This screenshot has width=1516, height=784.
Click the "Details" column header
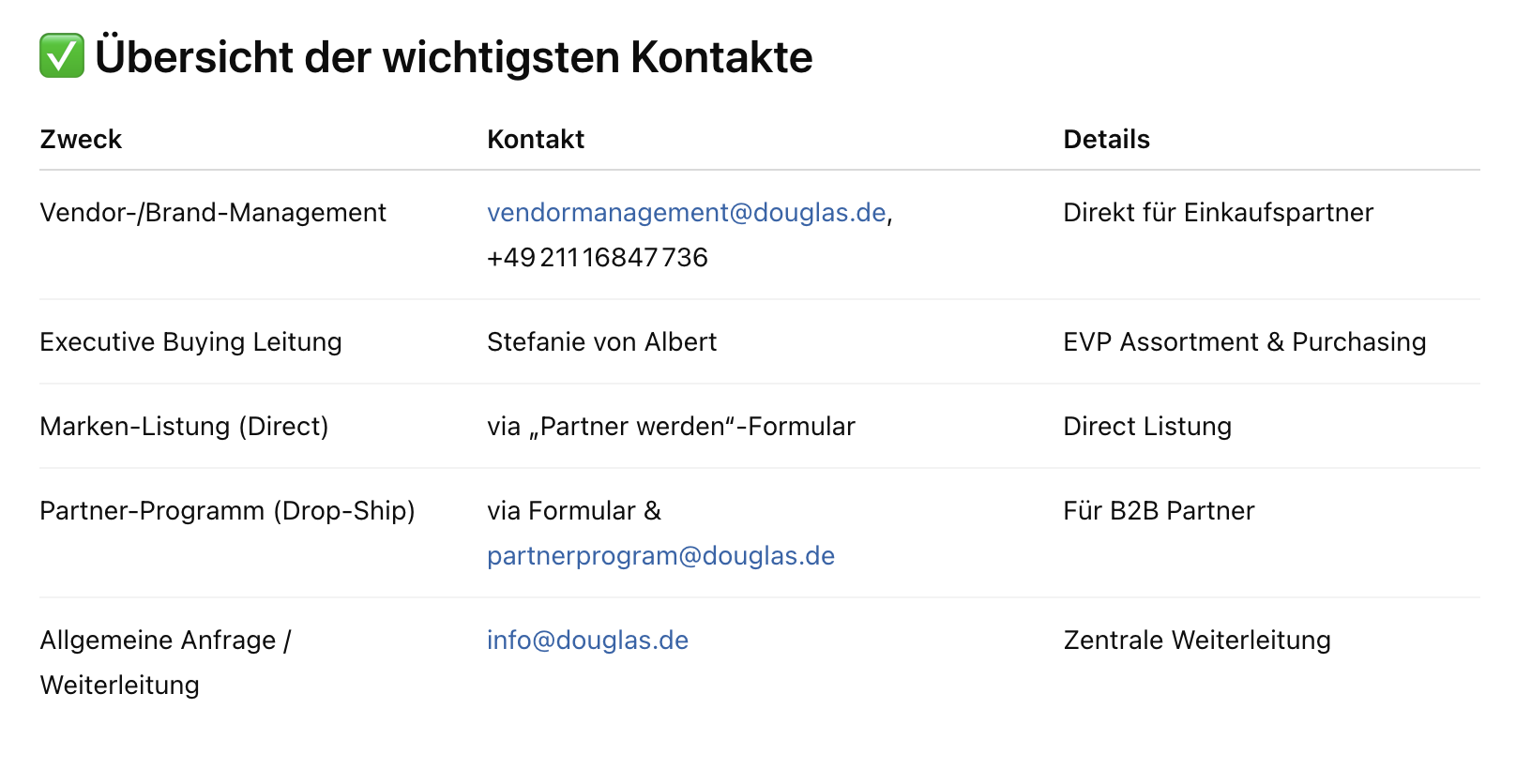pyautogui.click(x=1106, y=140)
